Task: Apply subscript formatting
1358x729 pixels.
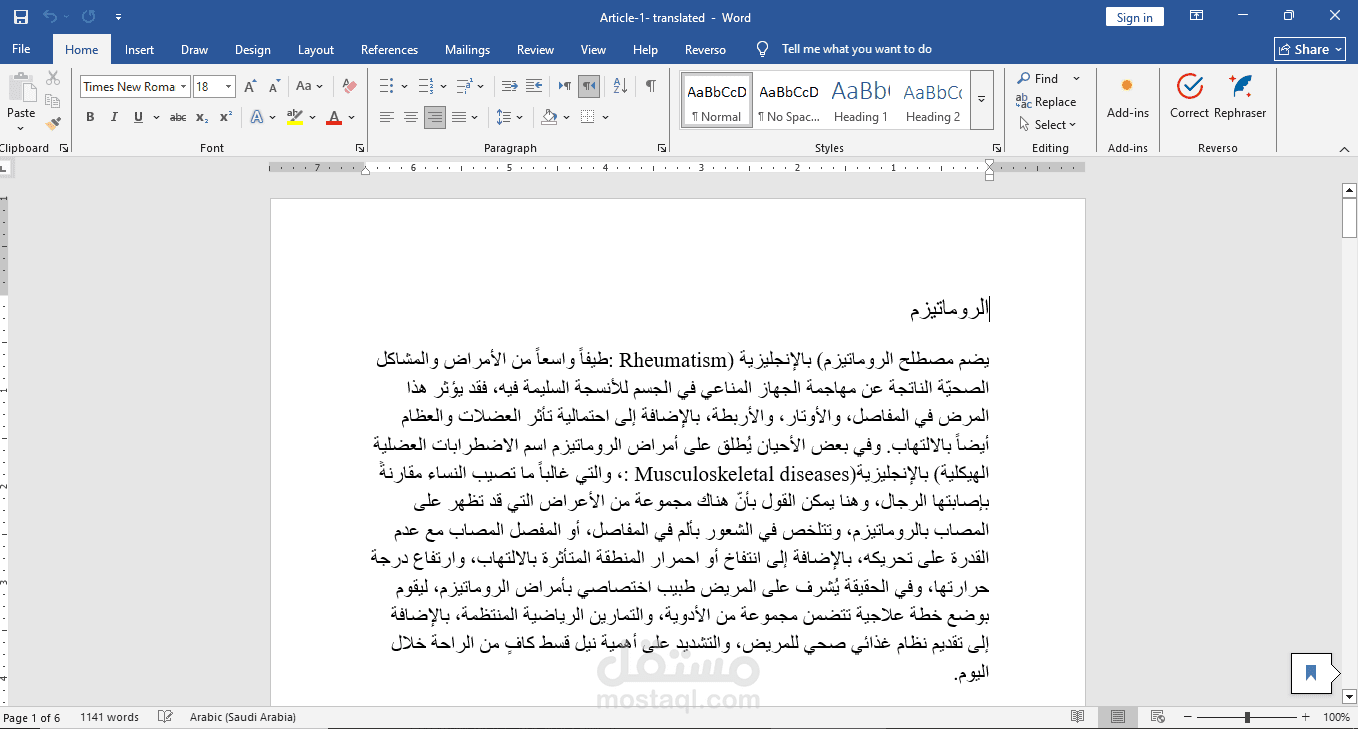Action: point(203,117)
